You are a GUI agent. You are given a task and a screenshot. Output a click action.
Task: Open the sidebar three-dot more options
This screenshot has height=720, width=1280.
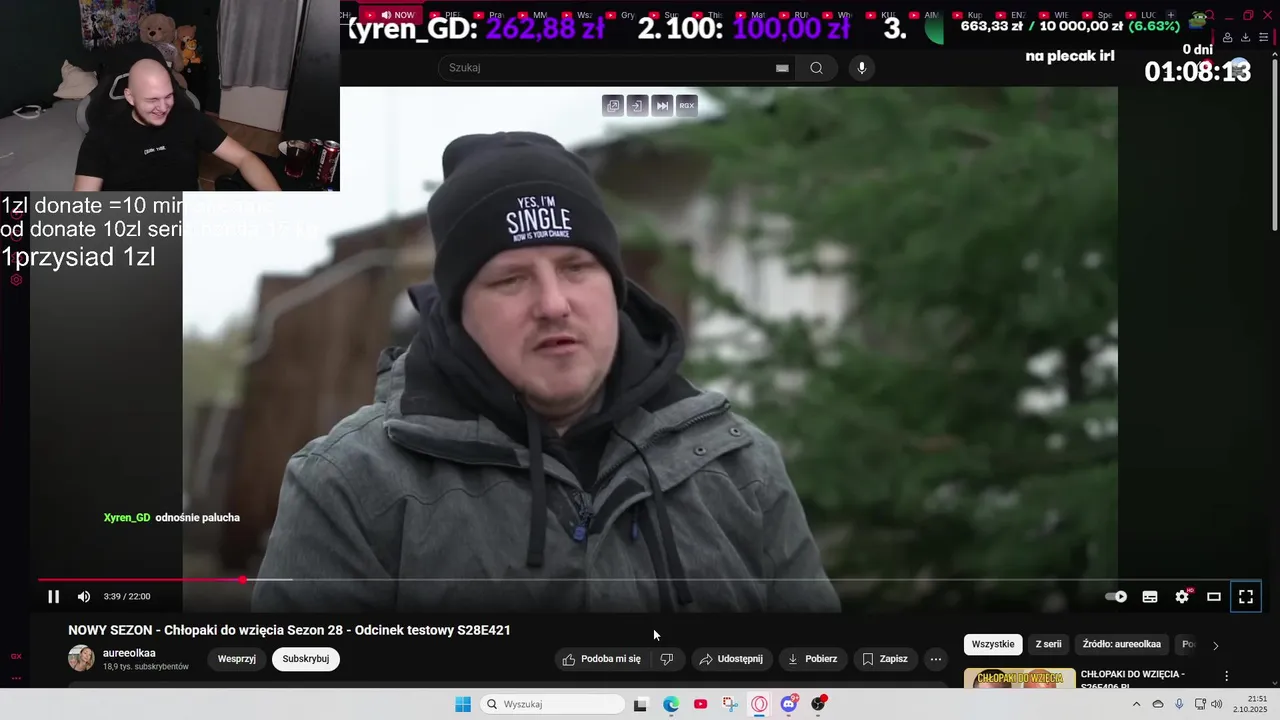tap(16, 677)
